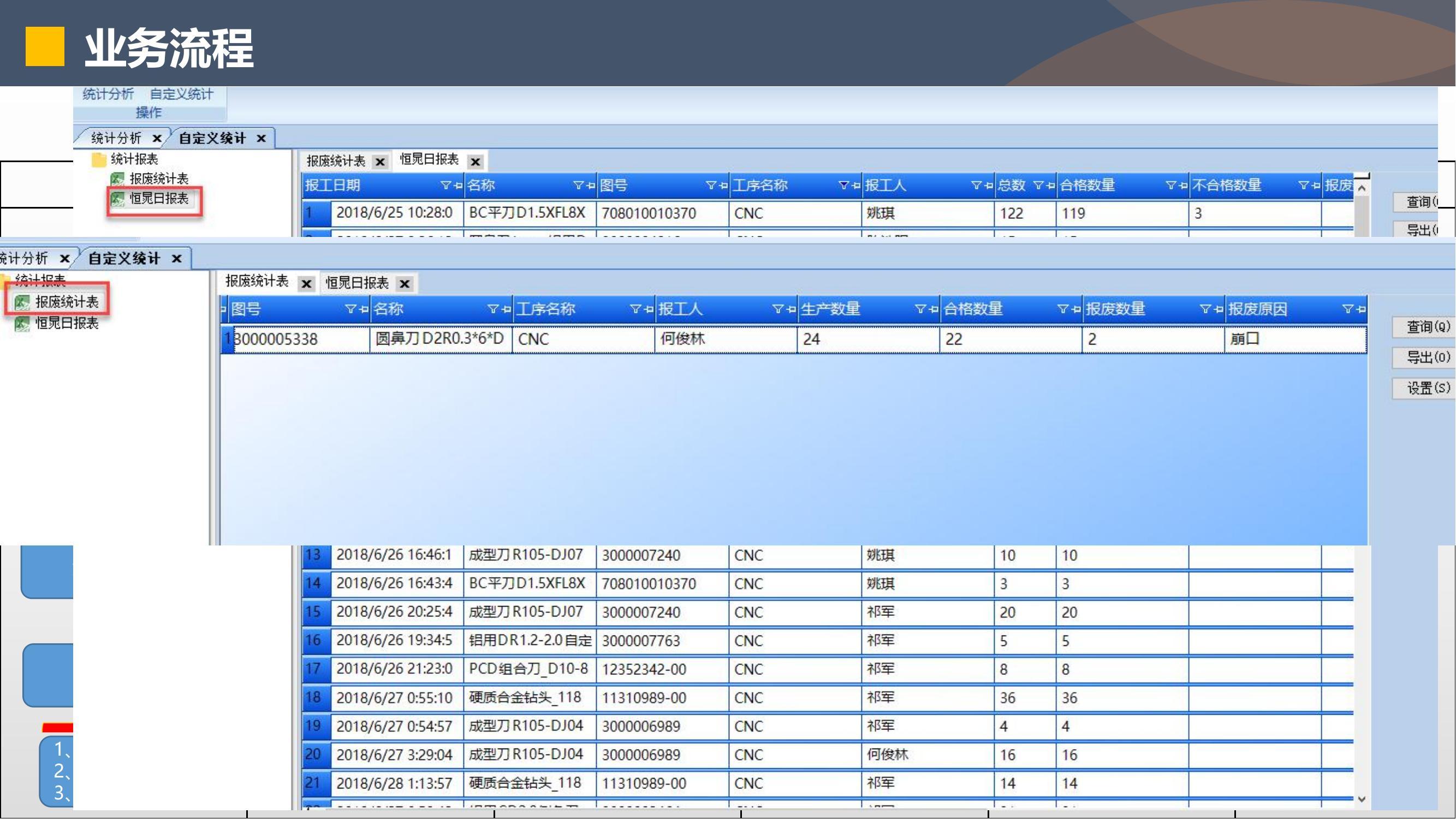Click scrollbar down arrow of daily report
This screenshot has width=1456, height=819.
(x=1362, y=799)
